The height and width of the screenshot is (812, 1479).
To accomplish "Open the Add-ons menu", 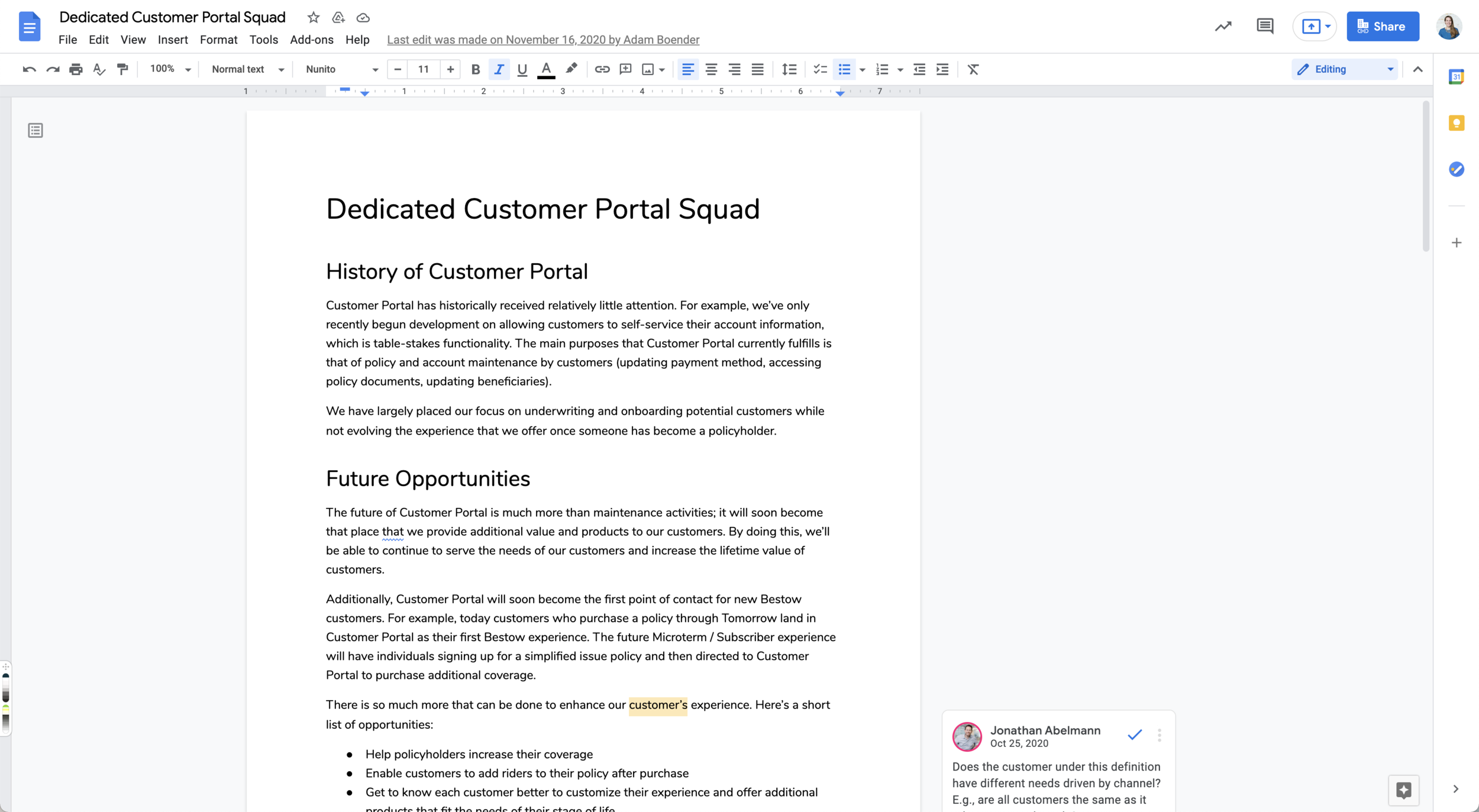I will pos(311,40).
